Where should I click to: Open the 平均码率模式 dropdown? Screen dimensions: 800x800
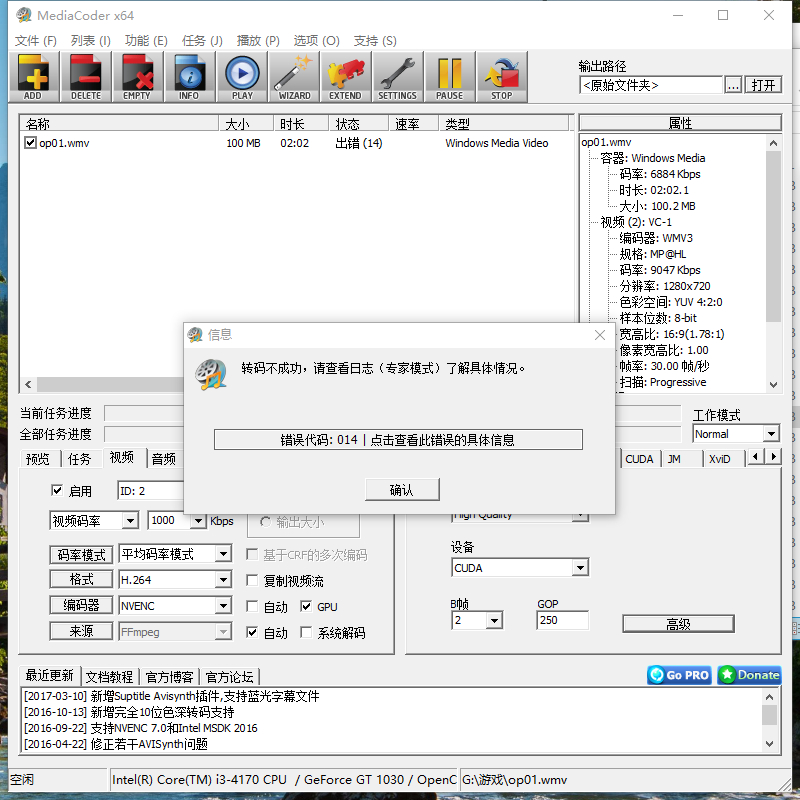(223, 554)
